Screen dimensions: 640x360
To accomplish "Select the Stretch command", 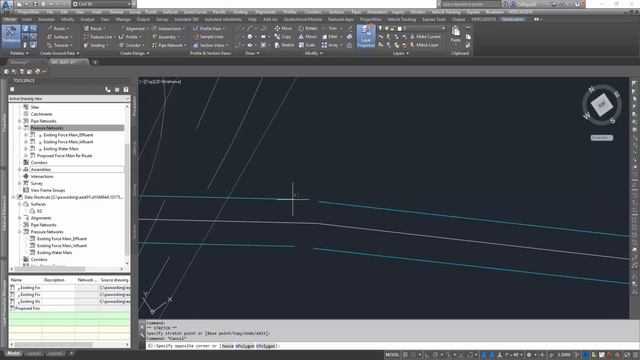I will tap(284, 45).
